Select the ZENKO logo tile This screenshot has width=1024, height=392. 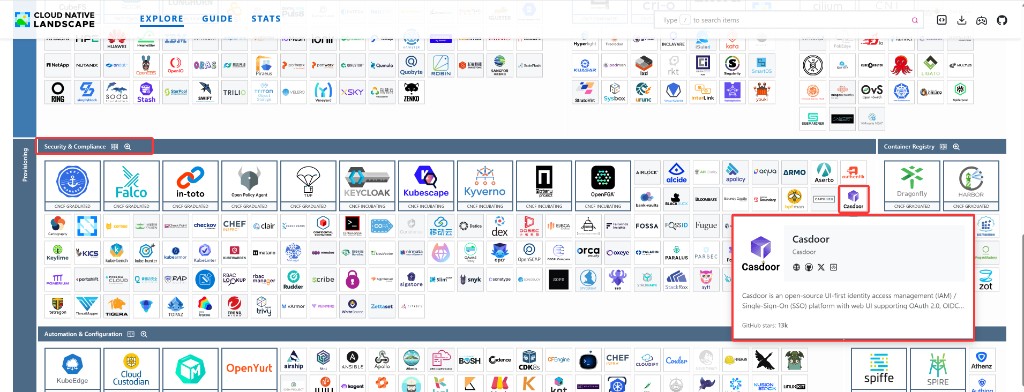(x=411, y=92)
